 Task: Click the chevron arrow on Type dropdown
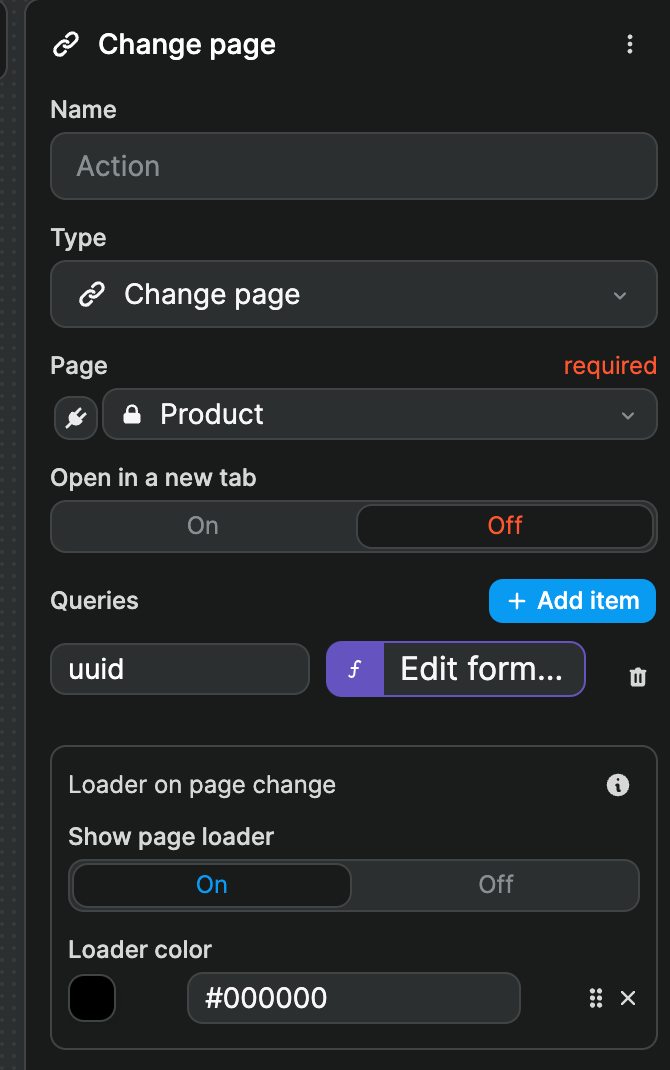click(620, 295)
